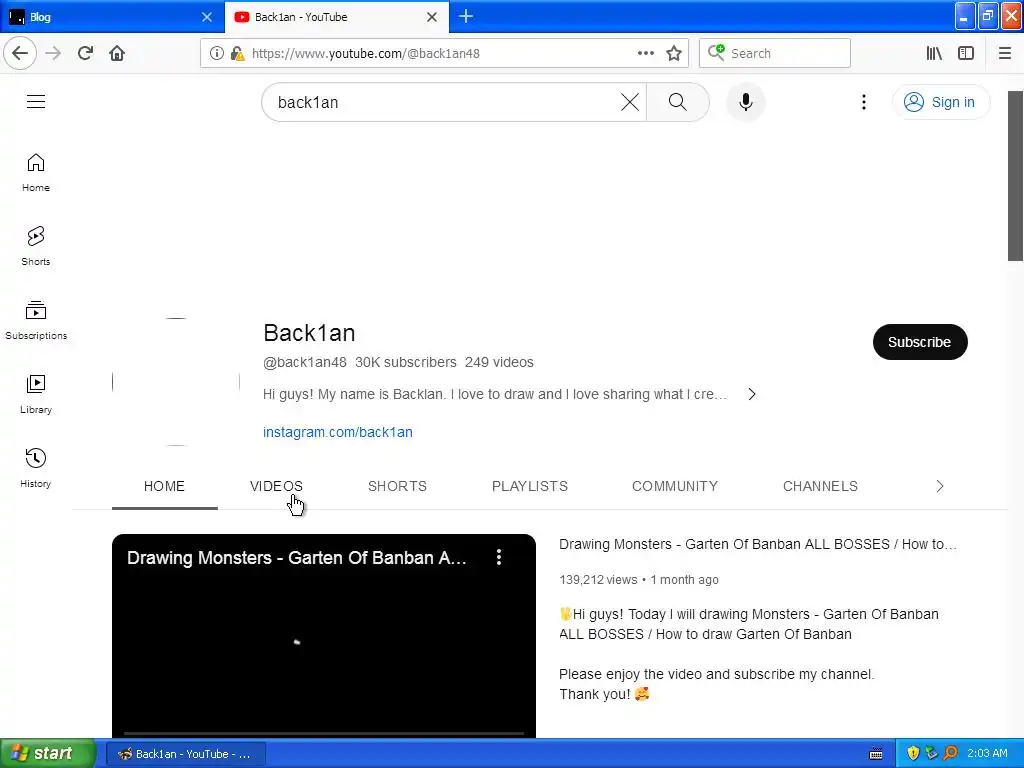Close the Back1an - YouTube tab
This screenshot has width=1024, height=768.
(x=432, y=17)
